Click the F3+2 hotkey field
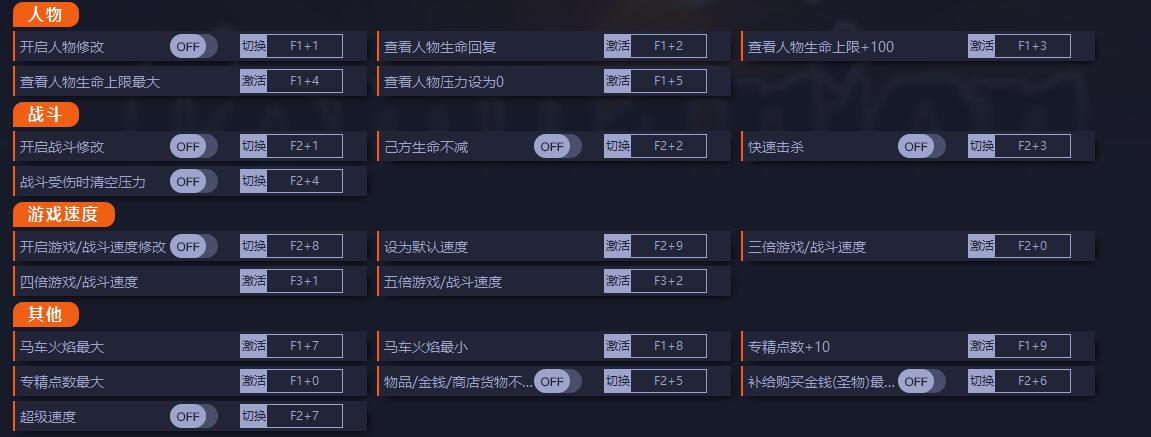Image resolution: width=1151 pixels, height=437 pixels. point(668,281)
